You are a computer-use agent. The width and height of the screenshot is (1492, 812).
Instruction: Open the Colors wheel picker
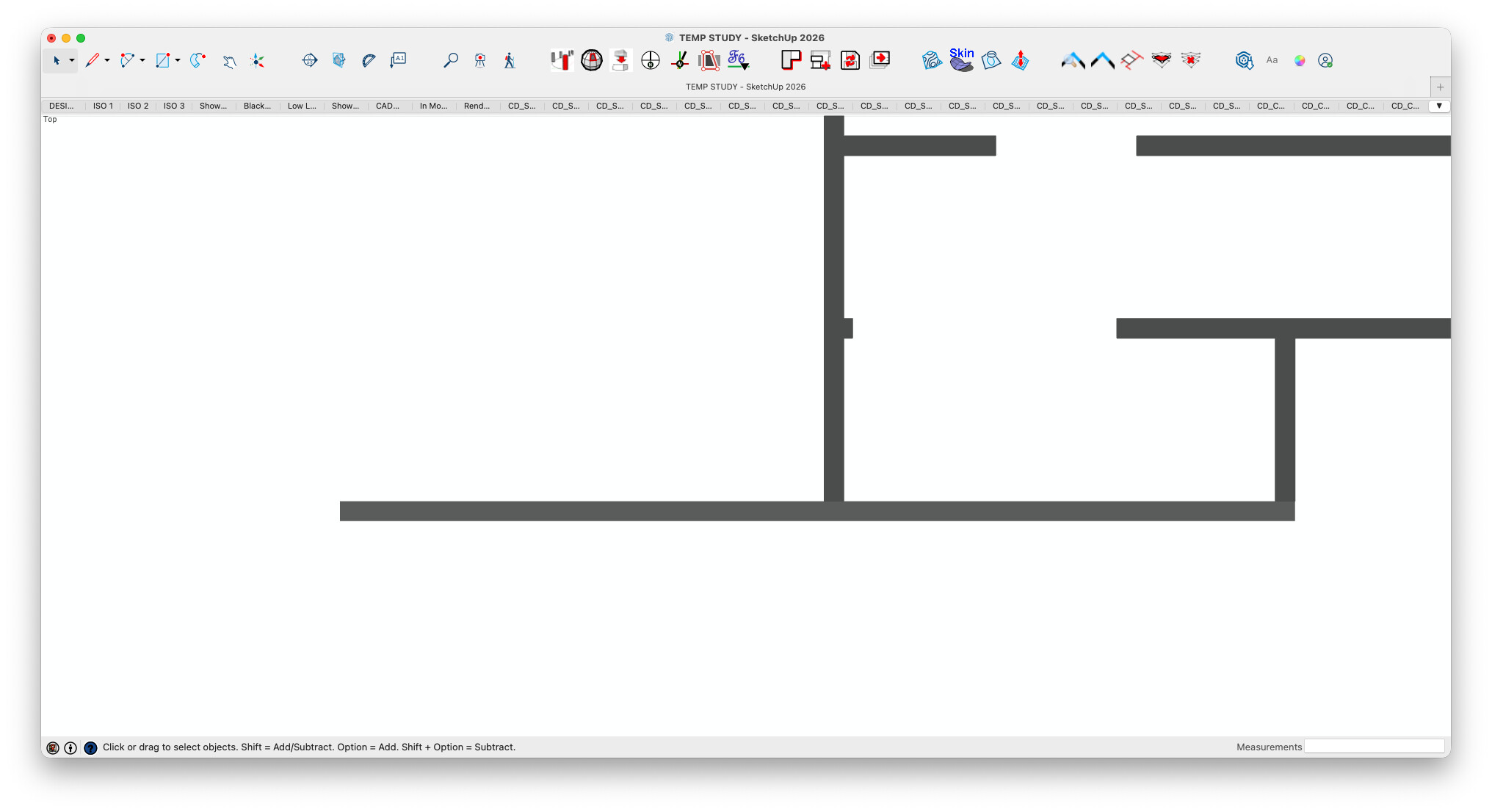coord(1300,61)
